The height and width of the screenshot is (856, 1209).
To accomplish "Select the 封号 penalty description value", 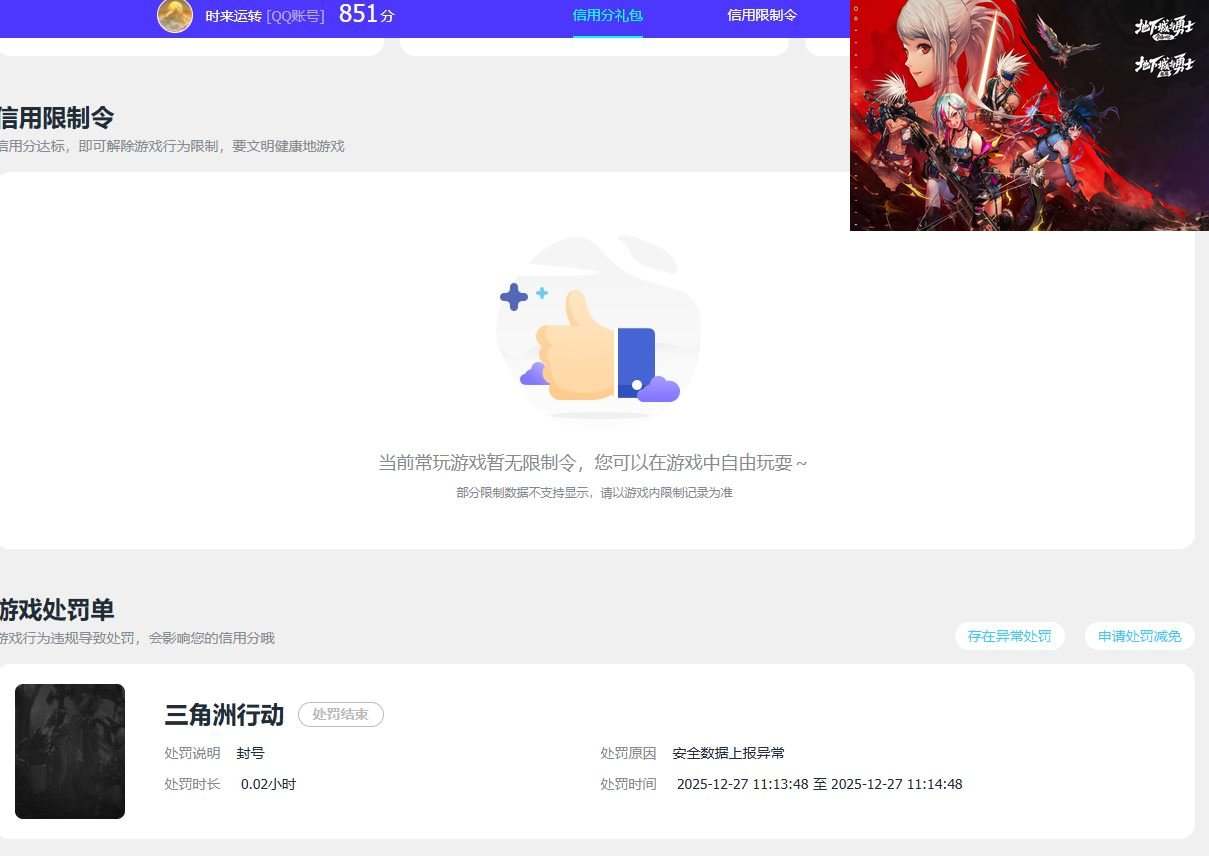I will pos(250,753).
